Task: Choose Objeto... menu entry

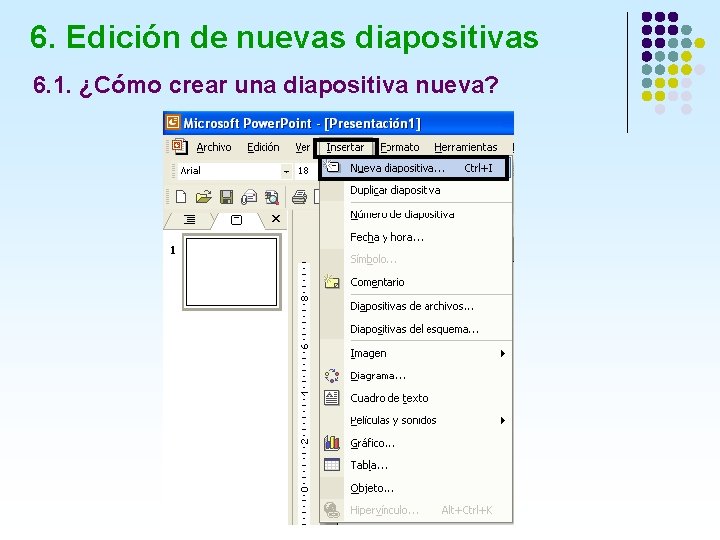Action: (416, 488)
